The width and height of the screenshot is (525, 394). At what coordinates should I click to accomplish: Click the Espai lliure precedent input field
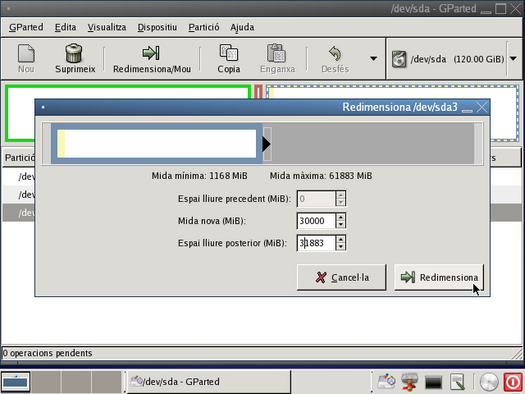pos(316,199)
